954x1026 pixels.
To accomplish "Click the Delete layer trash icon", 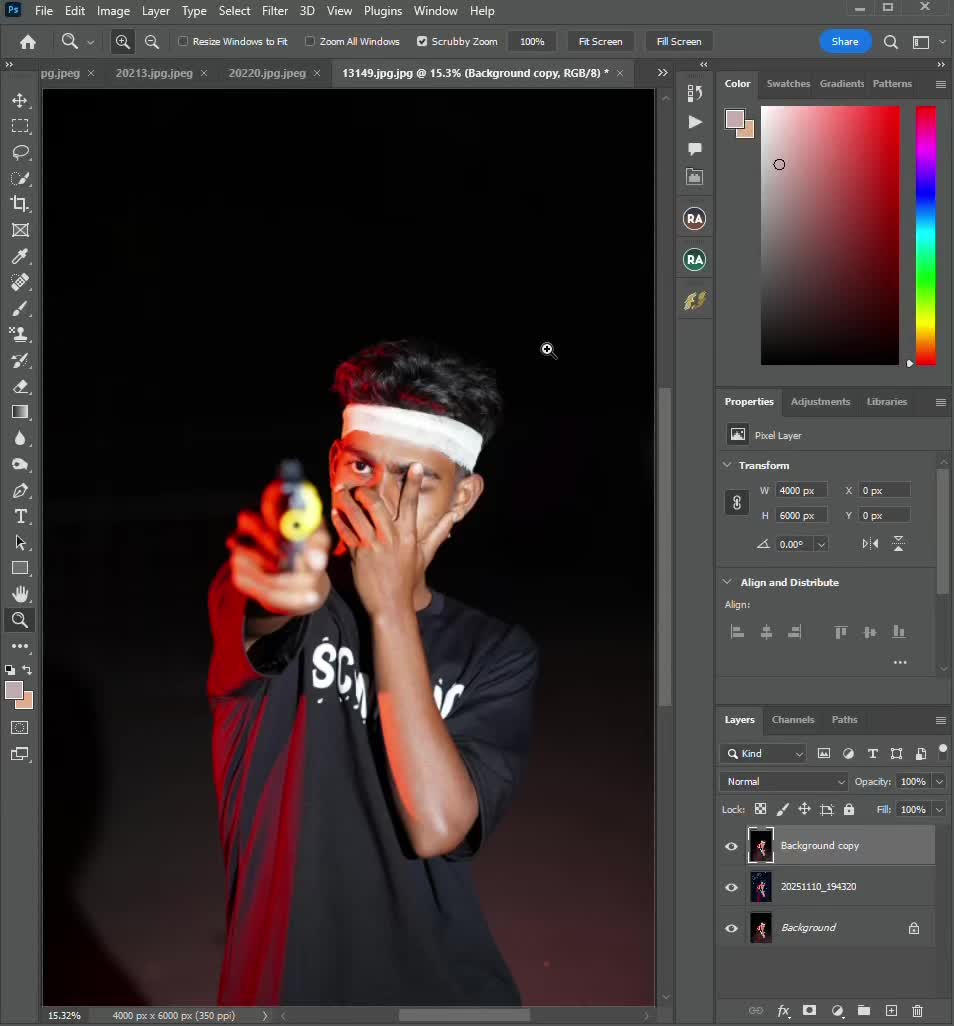I will click(x=917, y=1010).
